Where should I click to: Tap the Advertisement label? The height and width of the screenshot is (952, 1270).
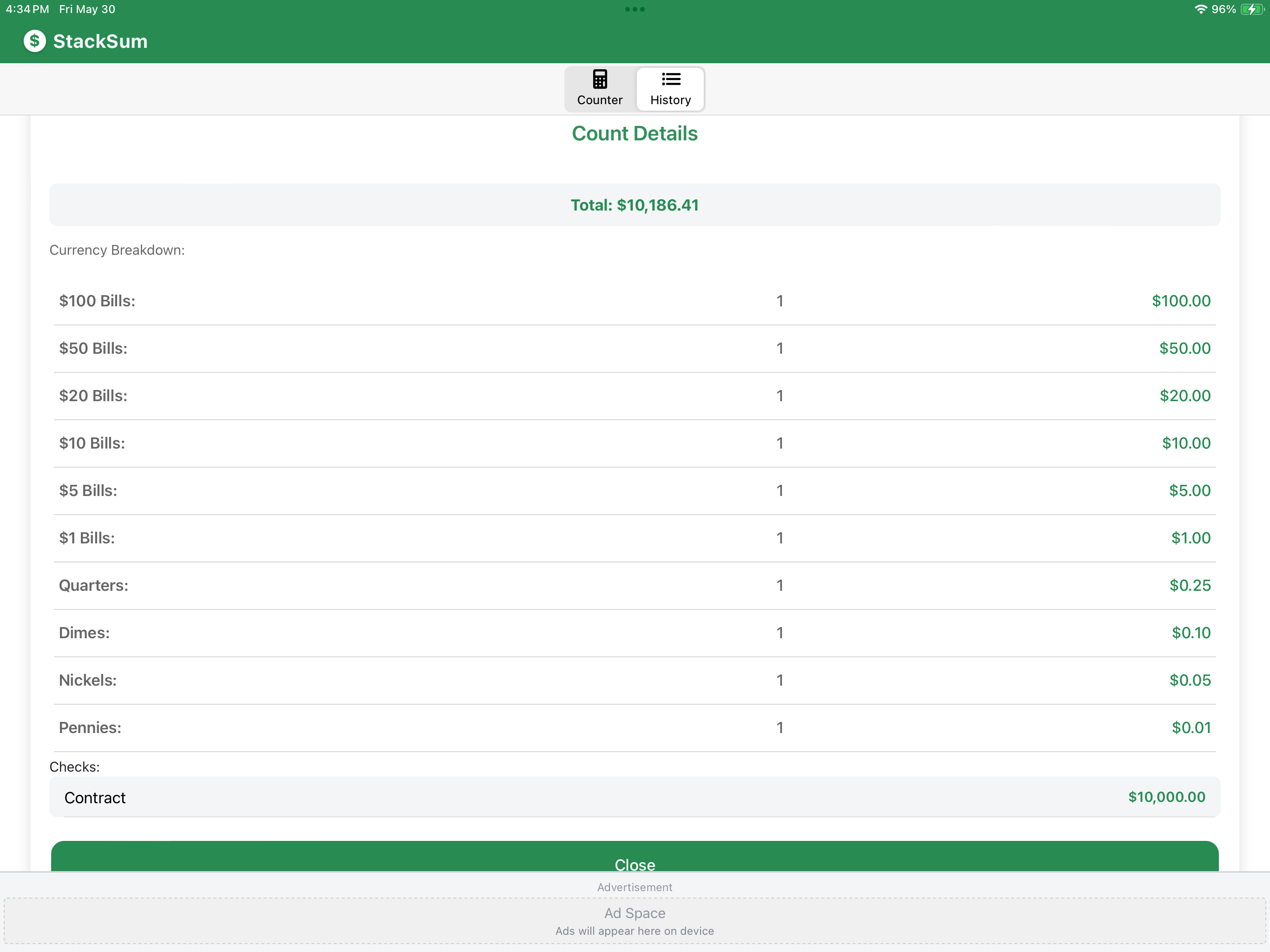tap(635, 887)
